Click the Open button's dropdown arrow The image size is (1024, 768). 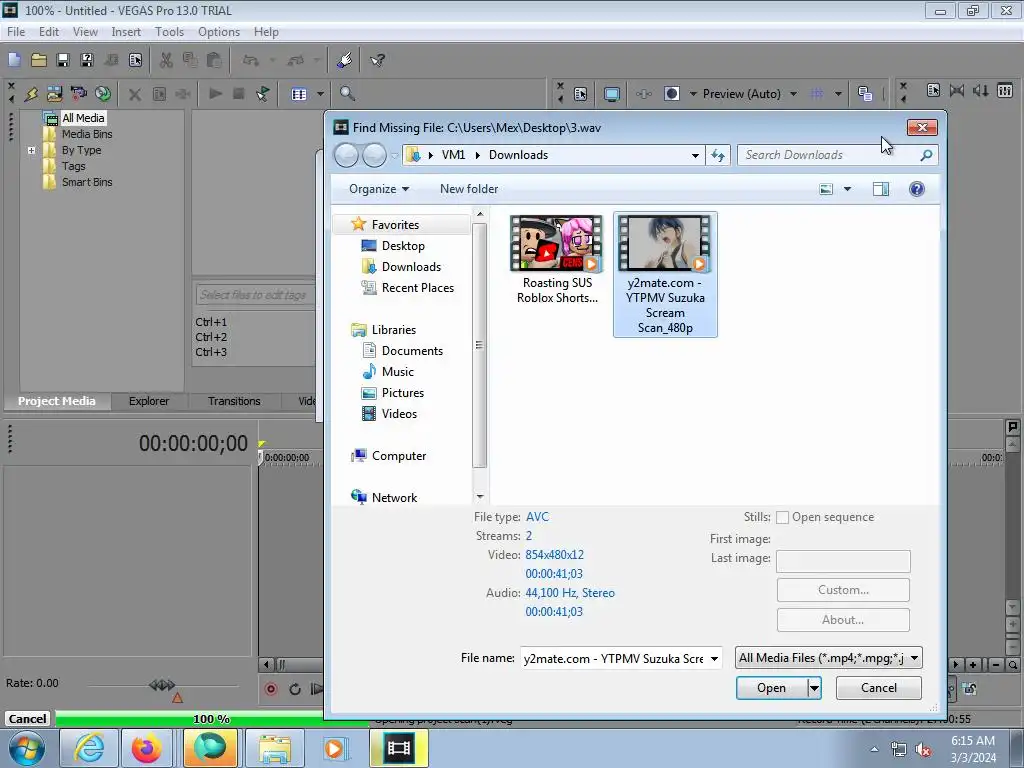click(x=814, y=688)
